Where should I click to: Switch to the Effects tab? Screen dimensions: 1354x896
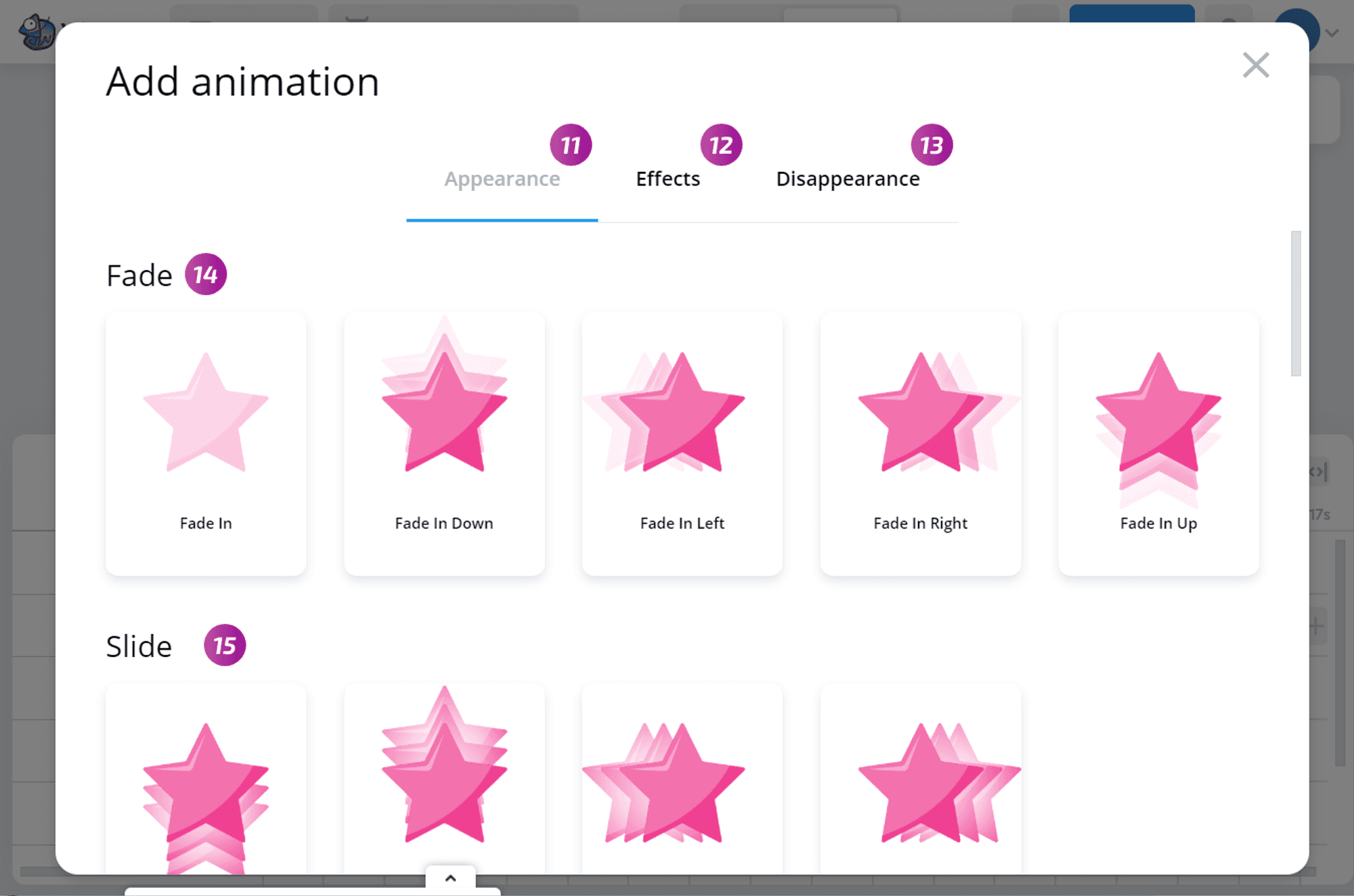click(x=668, y=179)
